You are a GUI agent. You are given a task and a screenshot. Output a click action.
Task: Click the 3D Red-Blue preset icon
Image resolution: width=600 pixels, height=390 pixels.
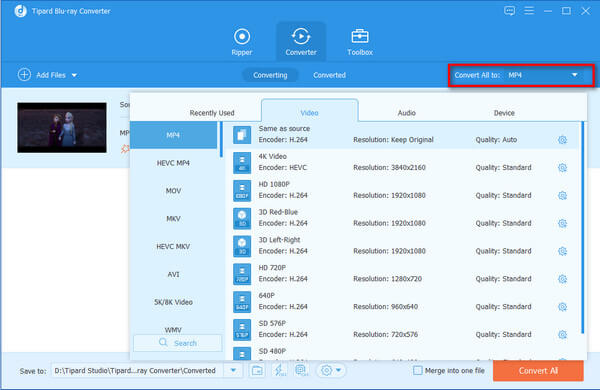pos(242,219)
